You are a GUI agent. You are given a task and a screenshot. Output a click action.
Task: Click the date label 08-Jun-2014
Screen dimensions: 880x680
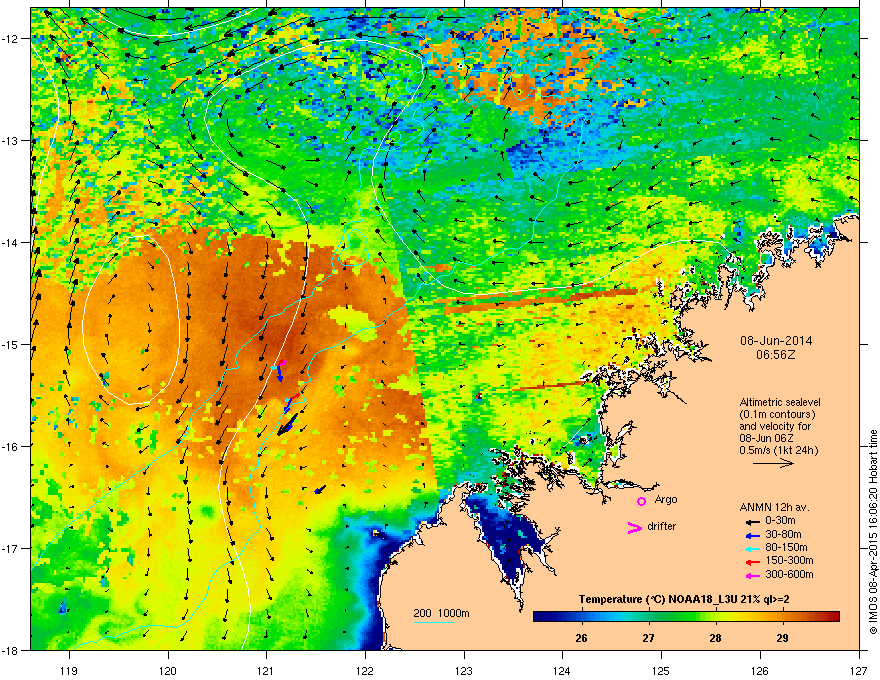(776, 341)
